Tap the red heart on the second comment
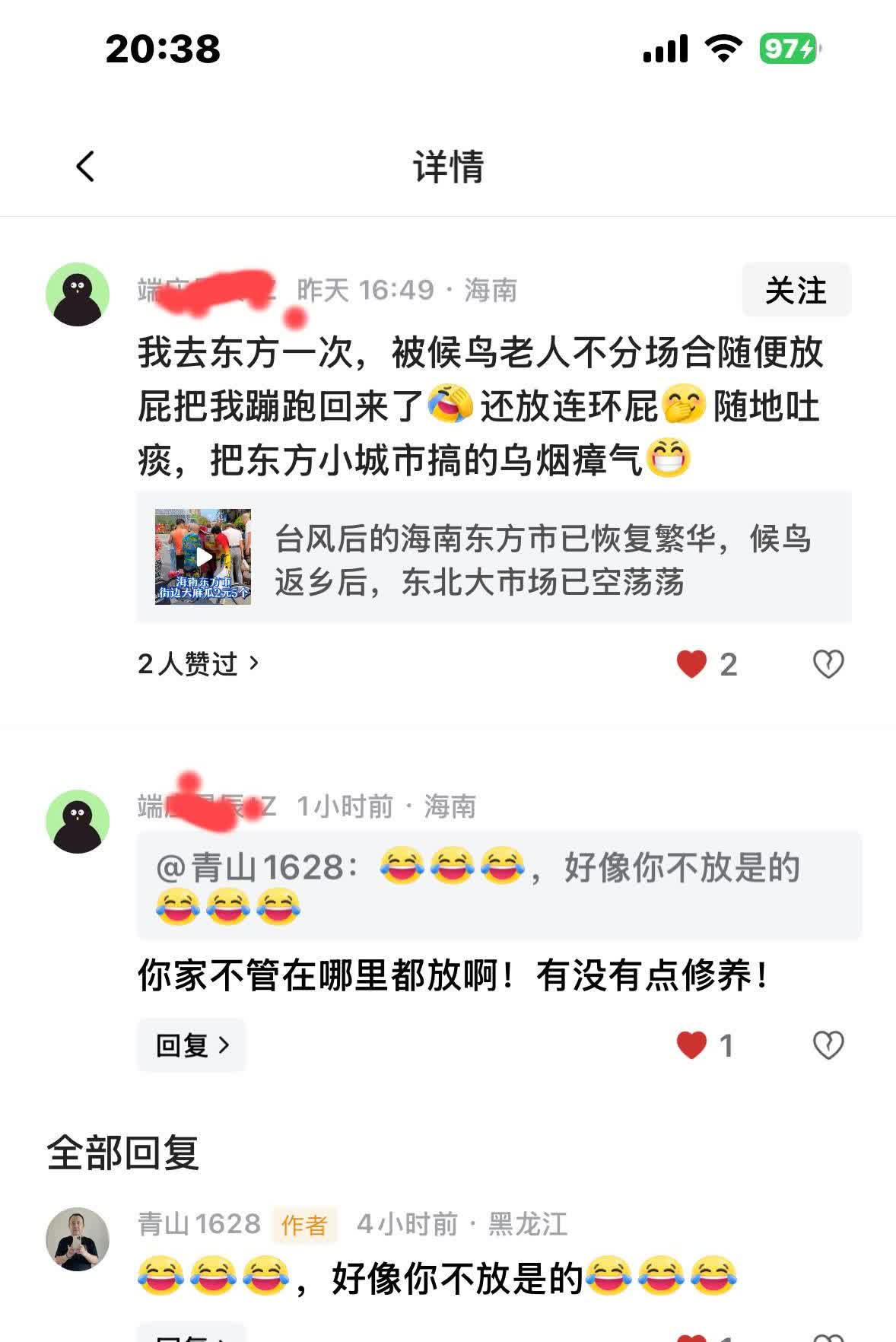896x1342 pixels. pos(691,1045)
